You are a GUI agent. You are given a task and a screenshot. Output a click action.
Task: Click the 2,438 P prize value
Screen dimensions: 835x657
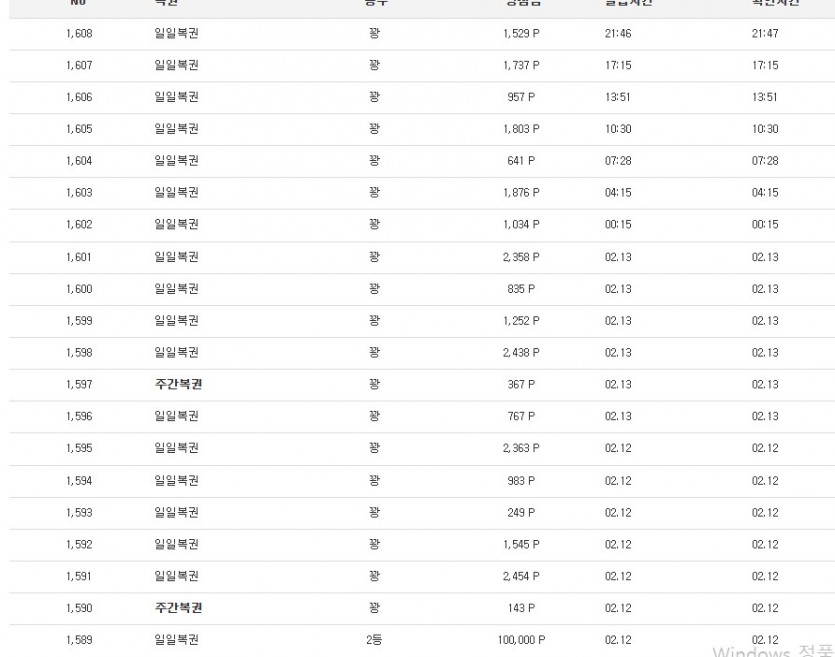click(x=521, y=352)
